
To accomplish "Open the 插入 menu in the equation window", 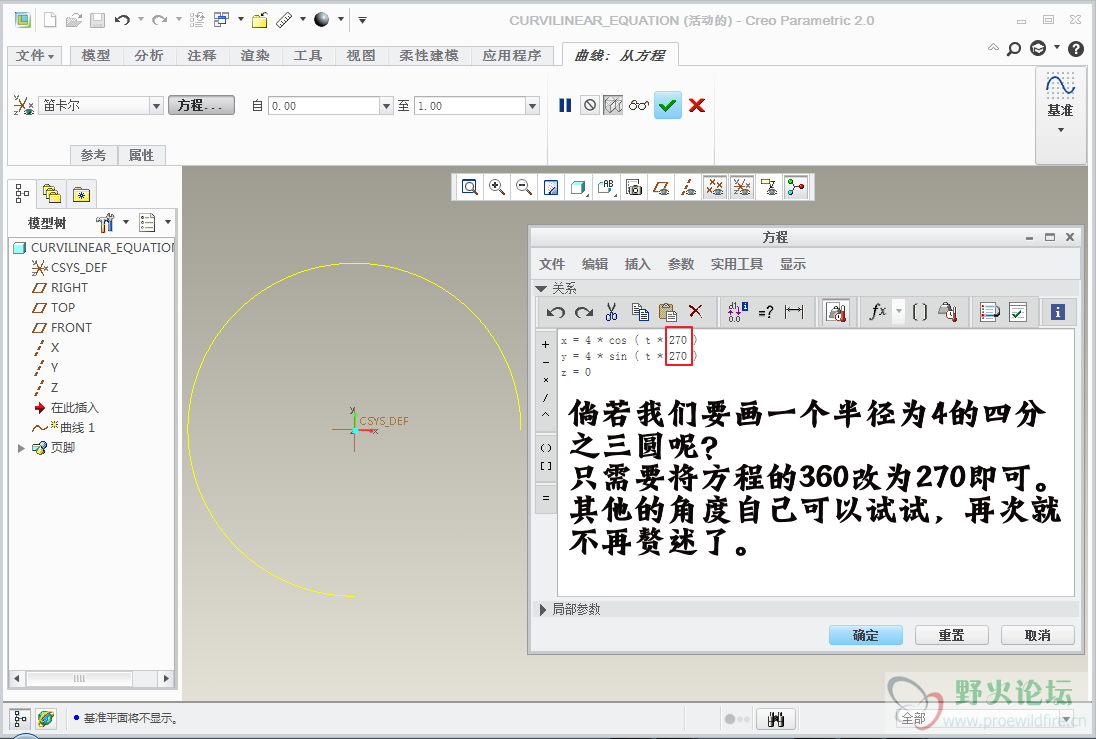I will click(637, 264).
